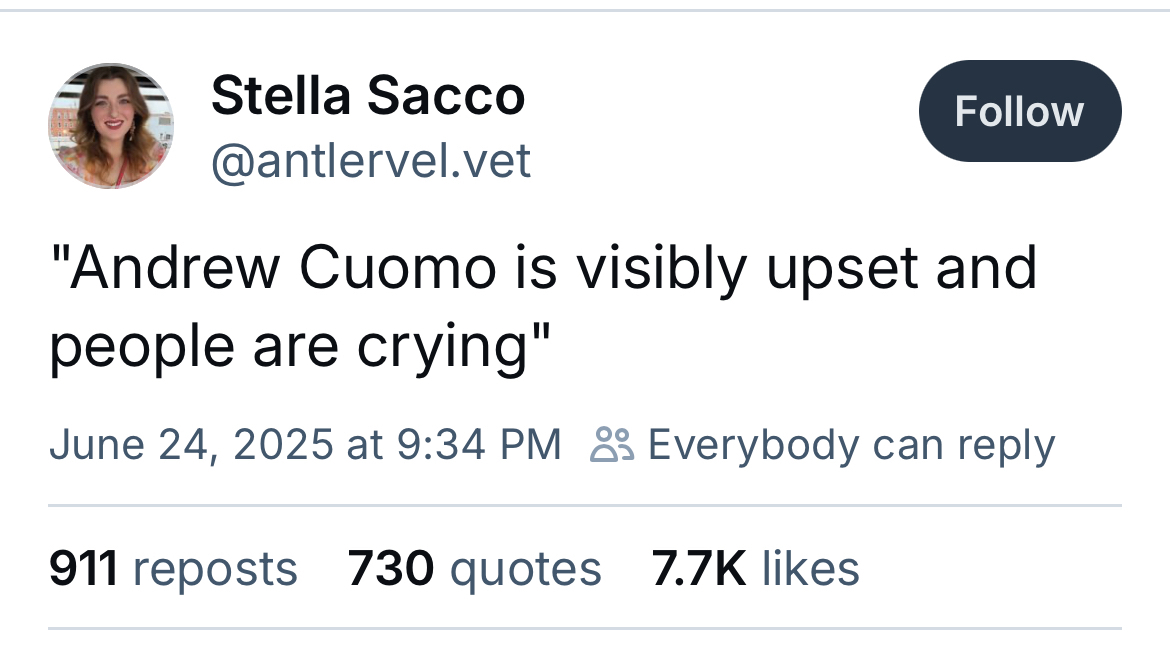
Task: Open the "Everybody can reply" setting text
Action: coord(851,444)
